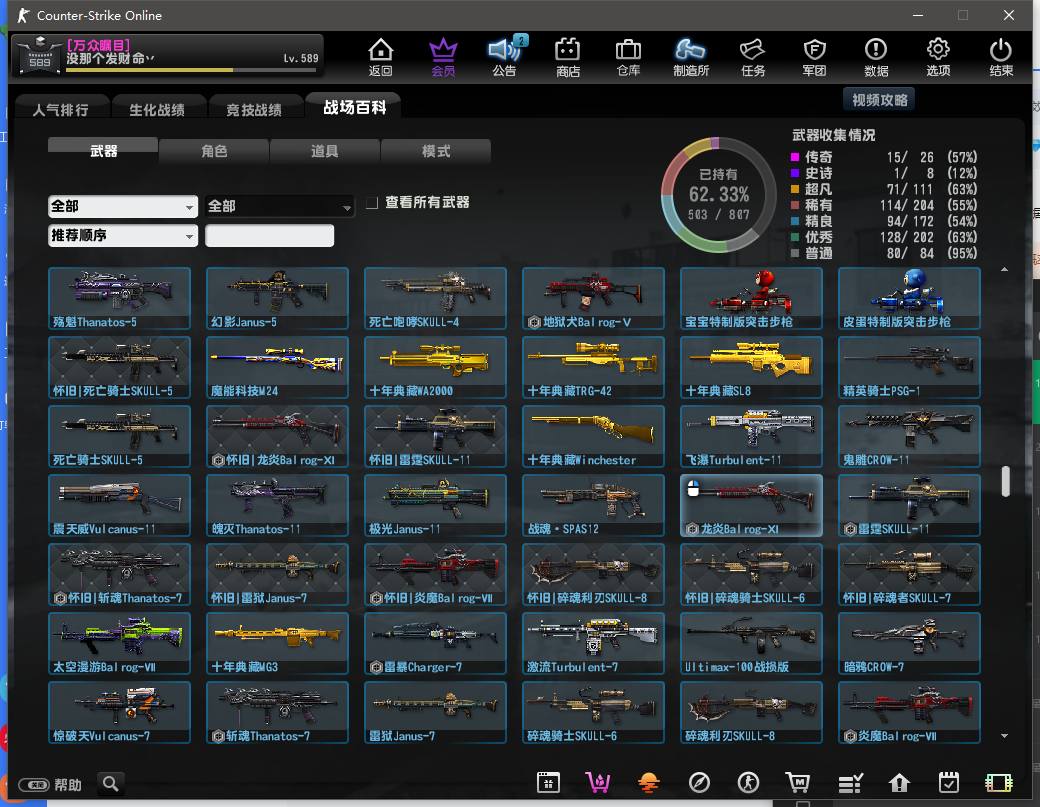Image resolution: width=1040 pixels, height=807 pixels.
Task: Click the magnifier search icon in bottom bar
Action: tap(111, 784)
